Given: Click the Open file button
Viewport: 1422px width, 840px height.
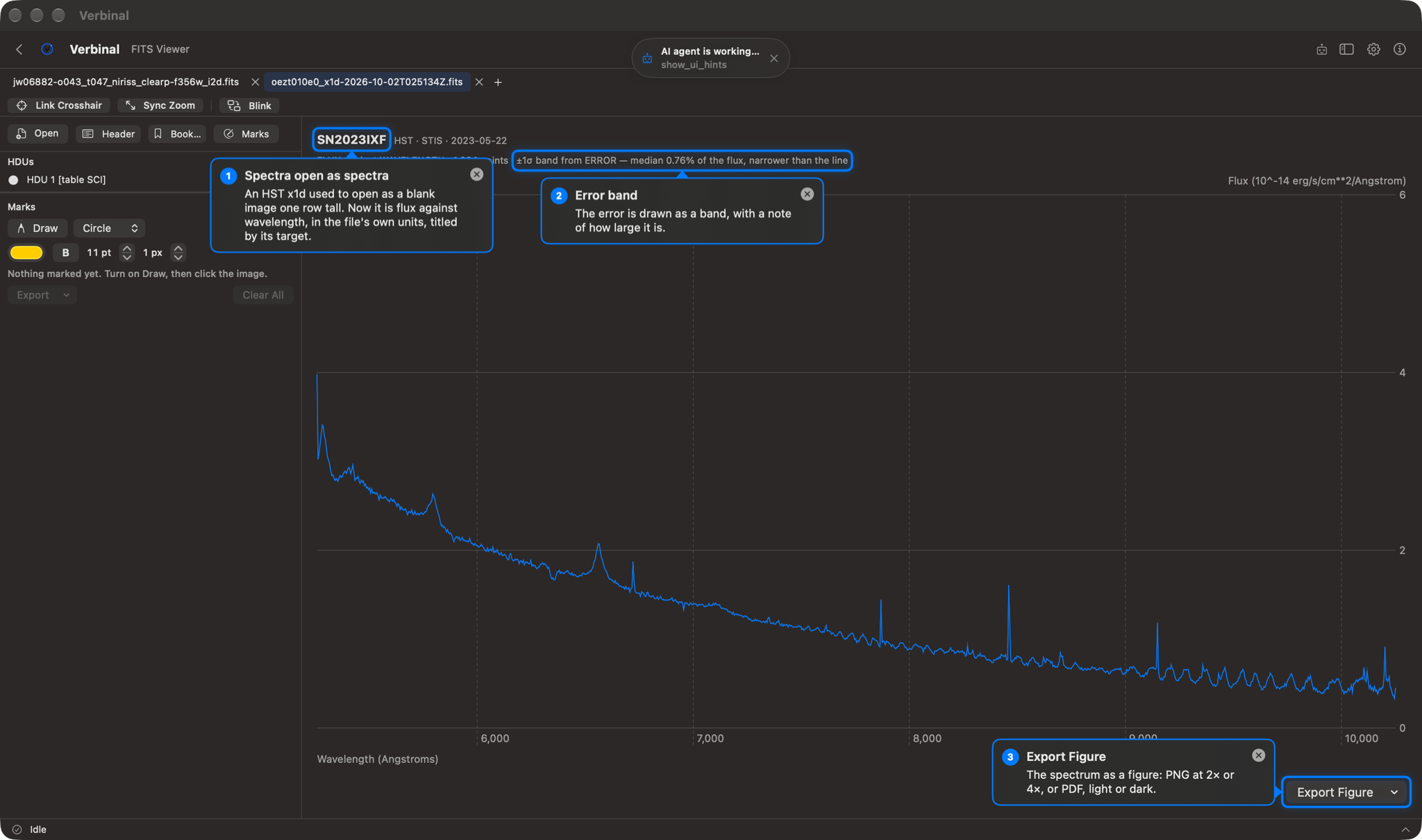Looking at the screenshot, I should (37, 134).
